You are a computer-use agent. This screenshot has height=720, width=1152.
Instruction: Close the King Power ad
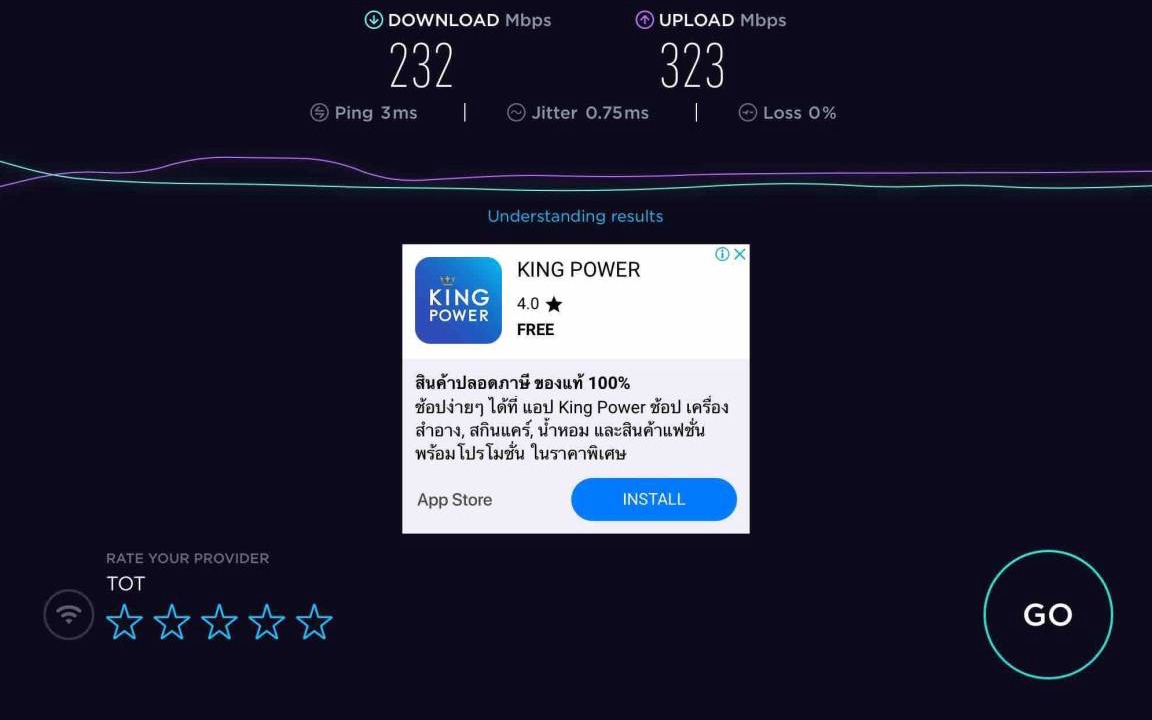(x=740, y=254)
